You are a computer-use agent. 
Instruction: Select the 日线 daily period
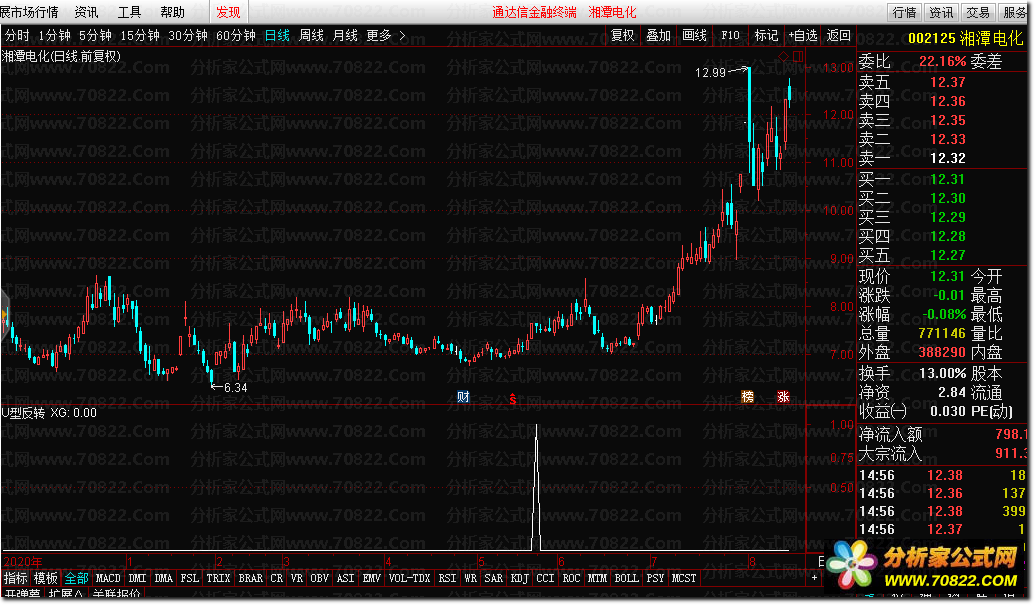click(278, 36)
